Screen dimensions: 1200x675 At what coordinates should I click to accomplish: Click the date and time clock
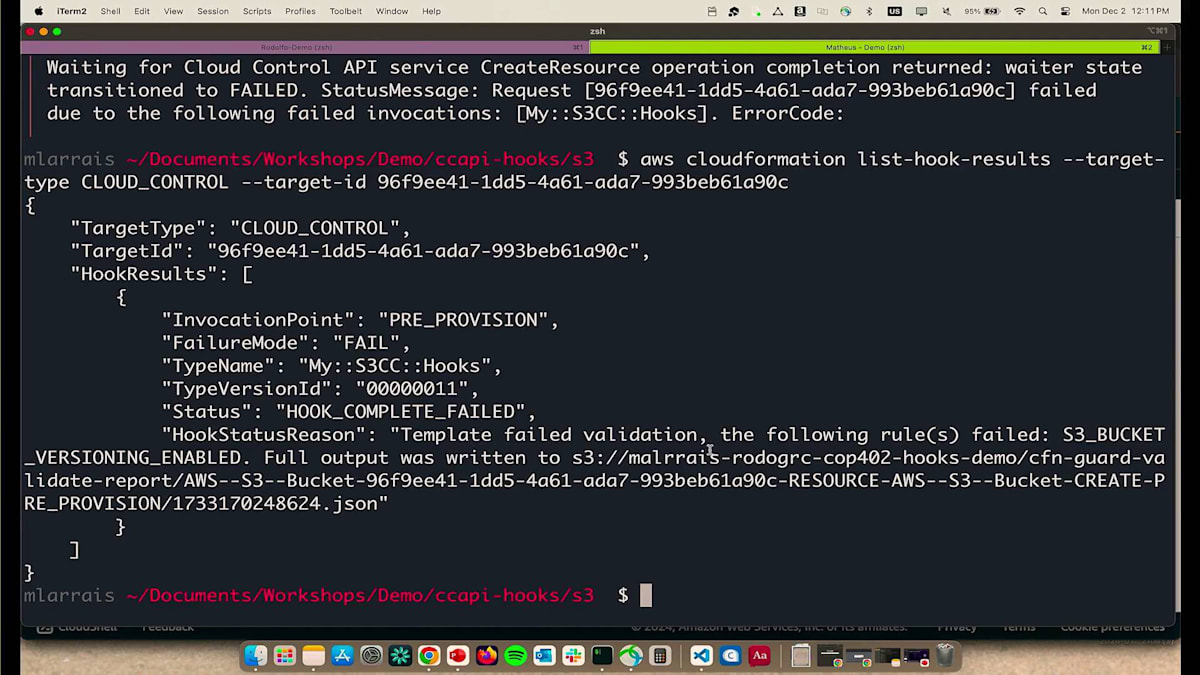(x=1125, y=11)
